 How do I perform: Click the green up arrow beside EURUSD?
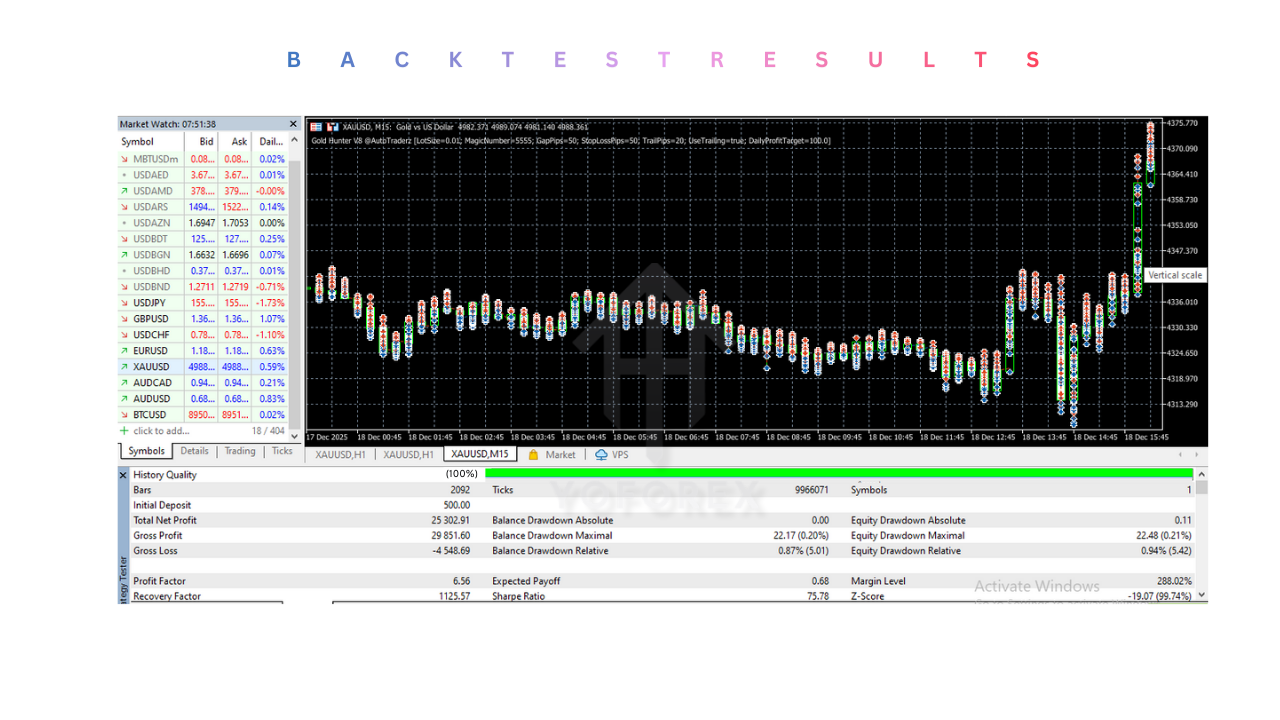click(124, 351)
